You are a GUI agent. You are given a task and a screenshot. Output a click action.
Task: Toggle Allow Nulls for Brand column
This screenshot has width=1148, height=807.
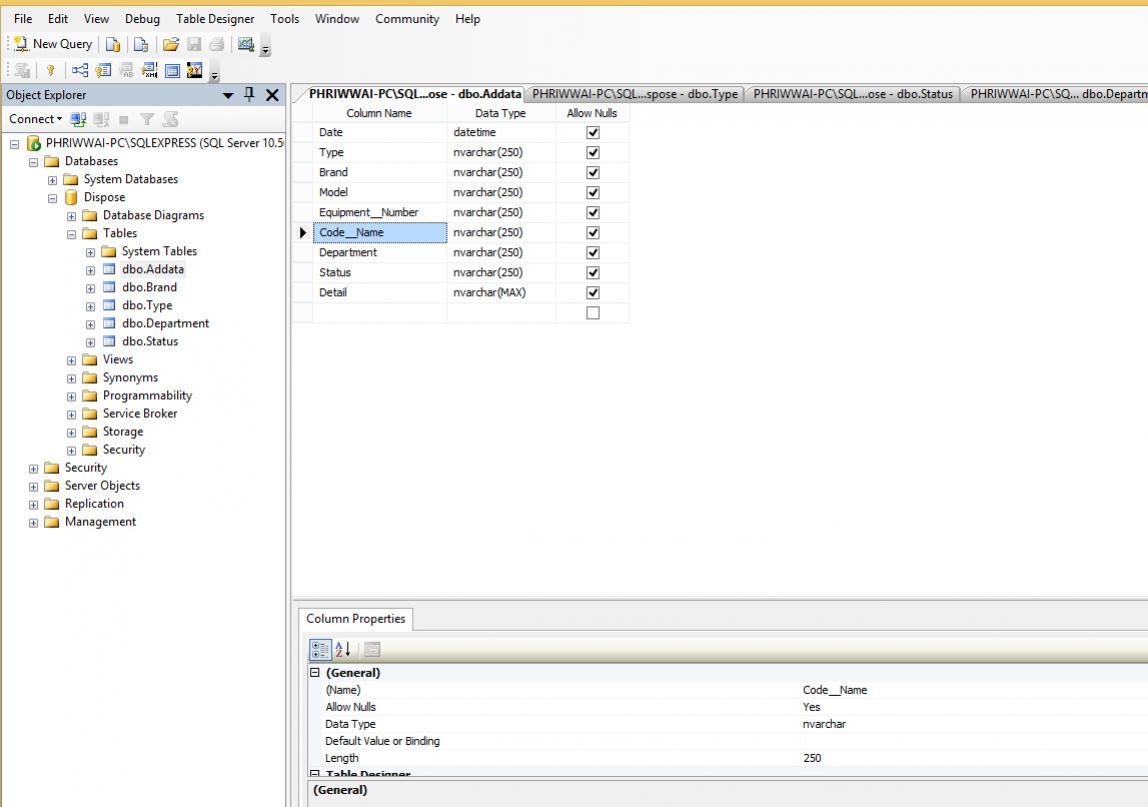[x=592, y=172]
